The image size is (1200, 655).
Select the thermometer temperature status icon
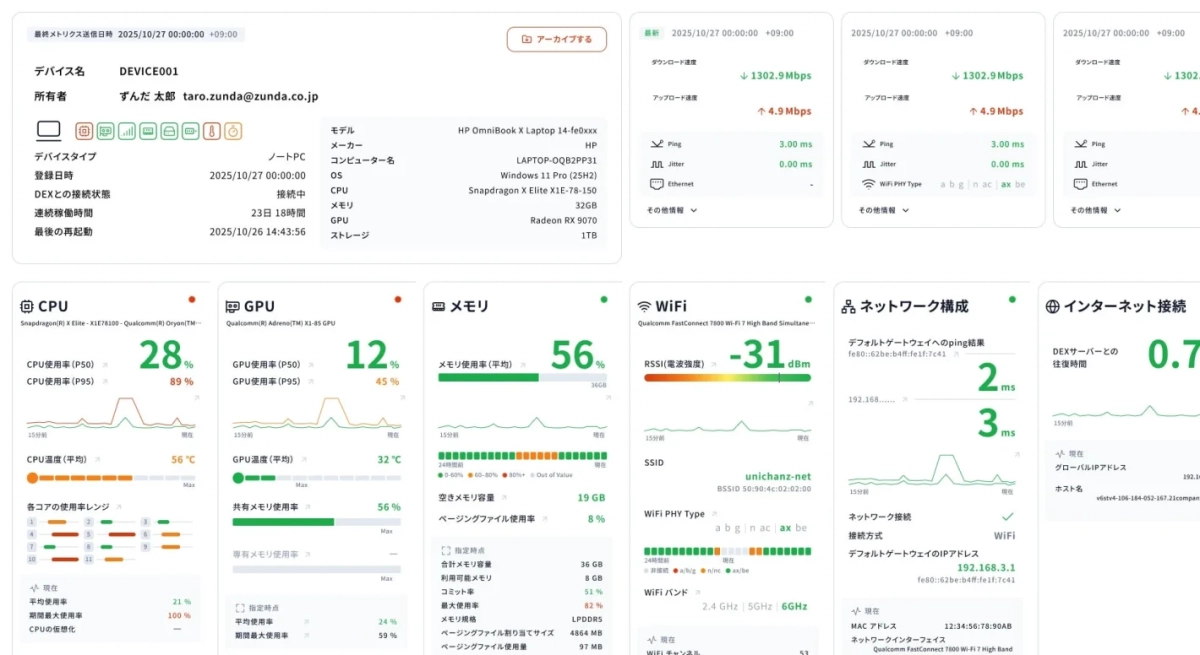pyautogui.click(x=211, y=130)
